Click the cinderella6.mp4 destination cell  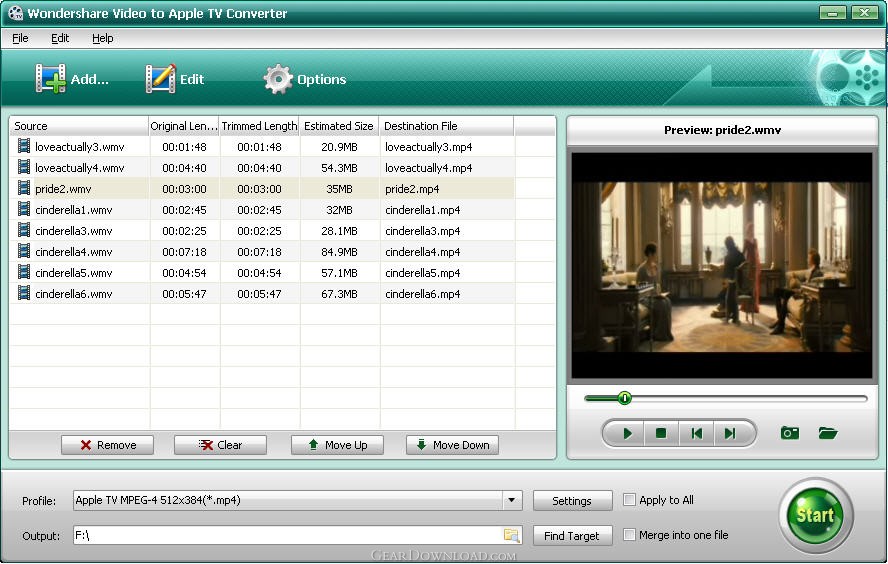pyautogui.click(x=447, y=294)
